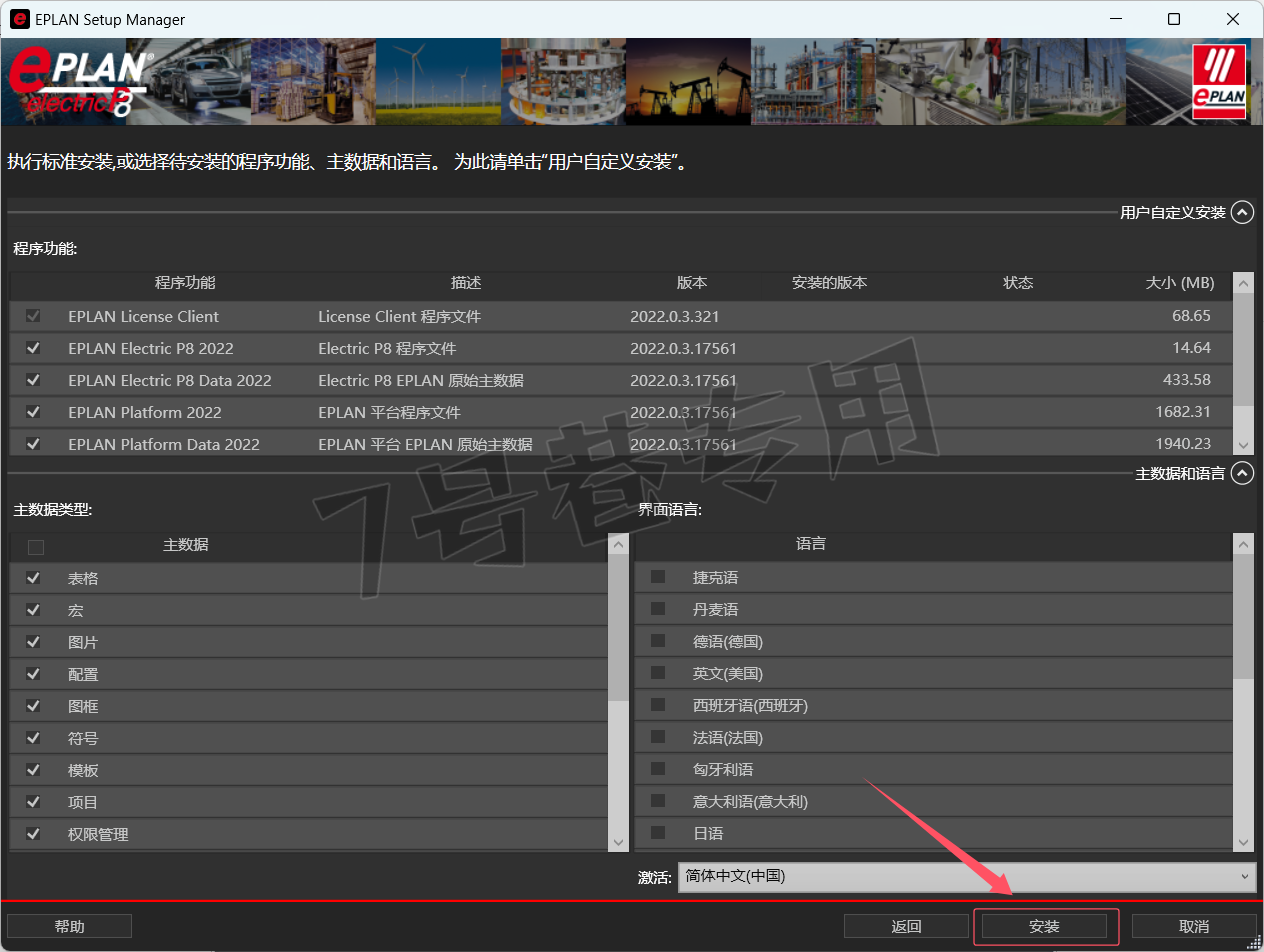This screenshot has height=952, width=1264.
Task: Uncheck the 配置 master data checkbox
Action: [33, 674]
